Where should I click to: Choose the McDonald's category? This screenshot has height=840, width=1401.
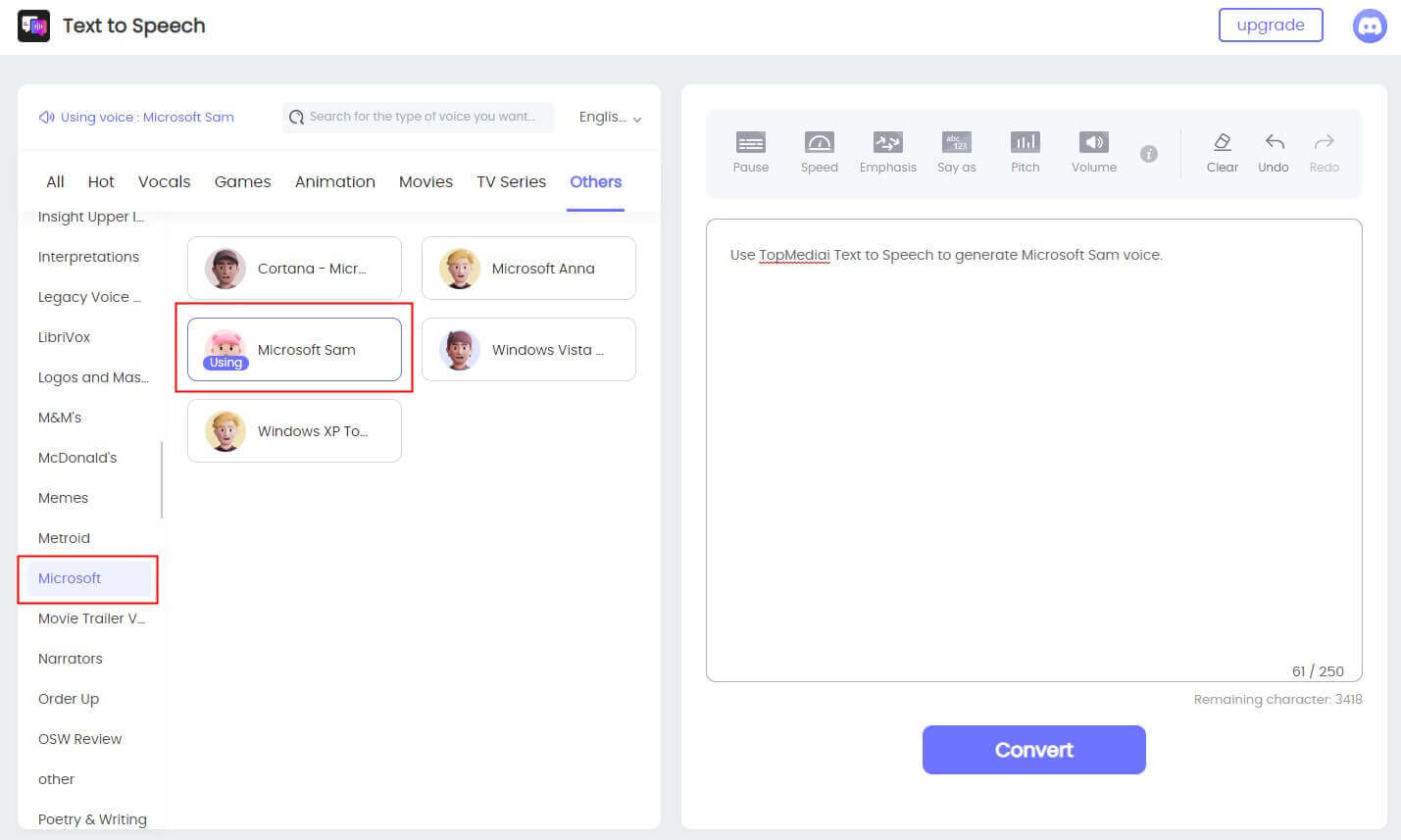77,458
